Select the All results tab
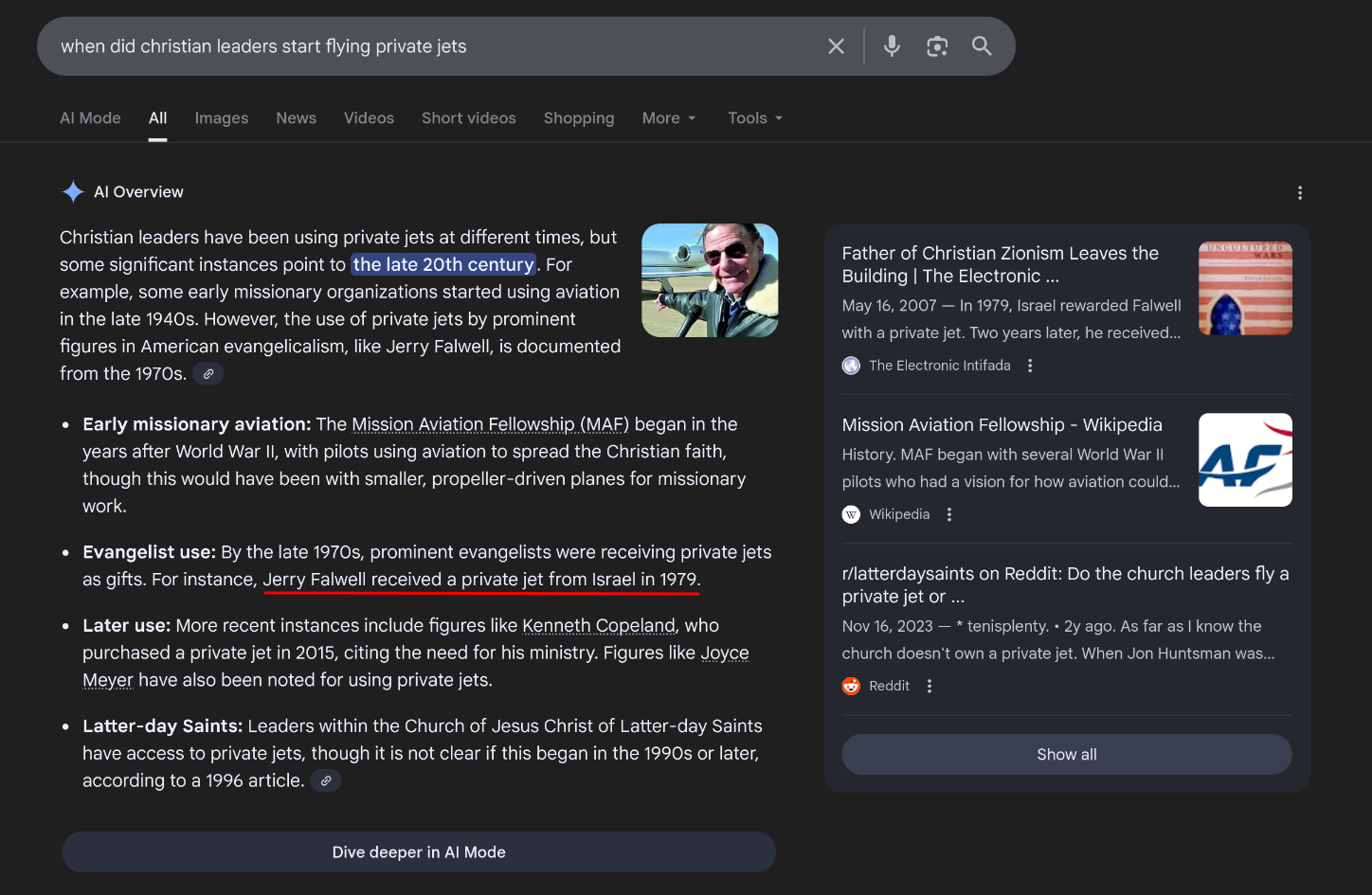The image size is (1372, 895). pyautogui.click(x=158, y=118)
